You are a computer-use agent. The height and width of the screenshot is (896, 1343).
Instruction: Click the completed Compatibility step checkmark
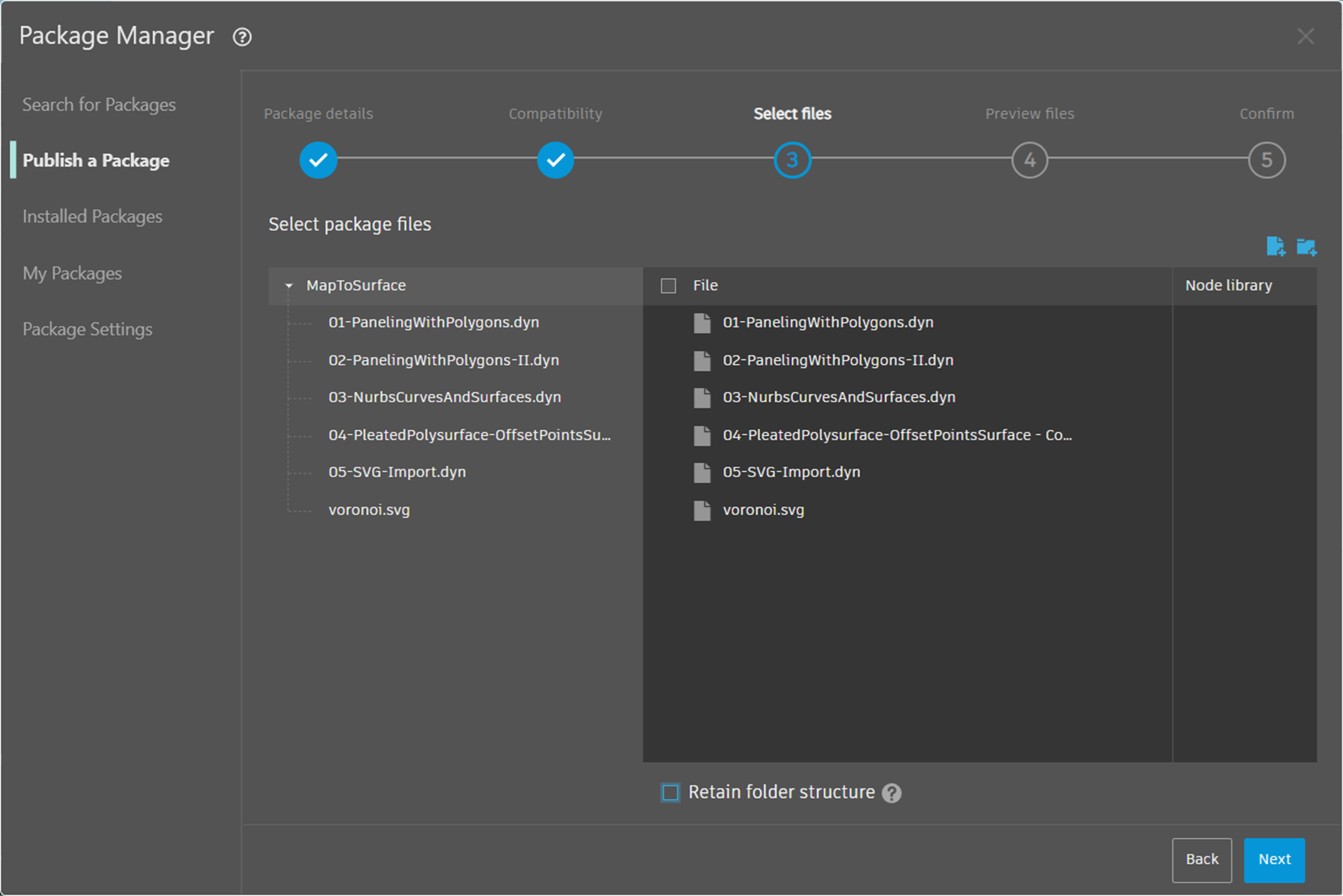(555, 160)
